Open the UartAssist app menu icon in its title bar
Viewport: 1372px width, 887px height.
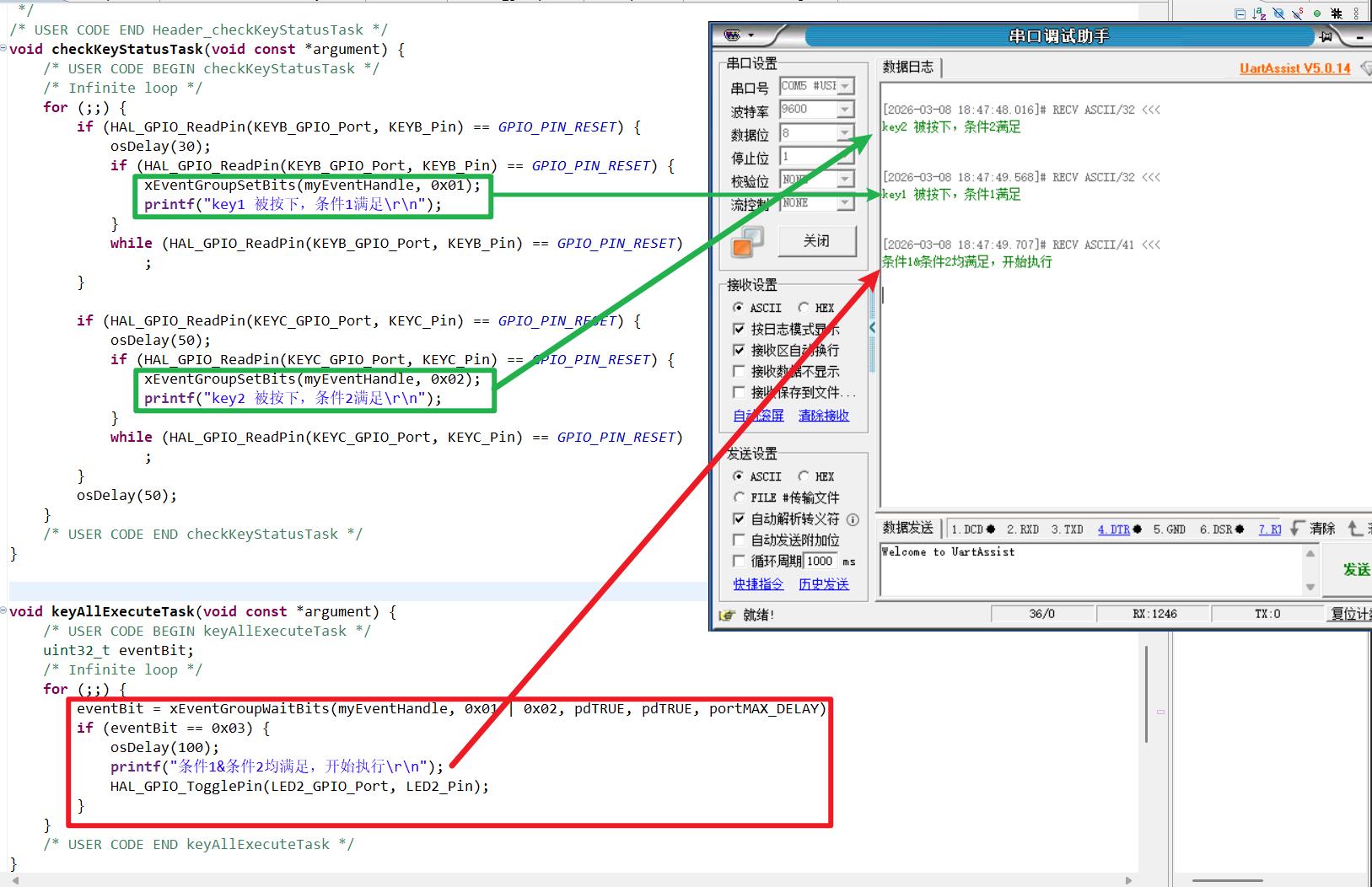tap(732, 35)
